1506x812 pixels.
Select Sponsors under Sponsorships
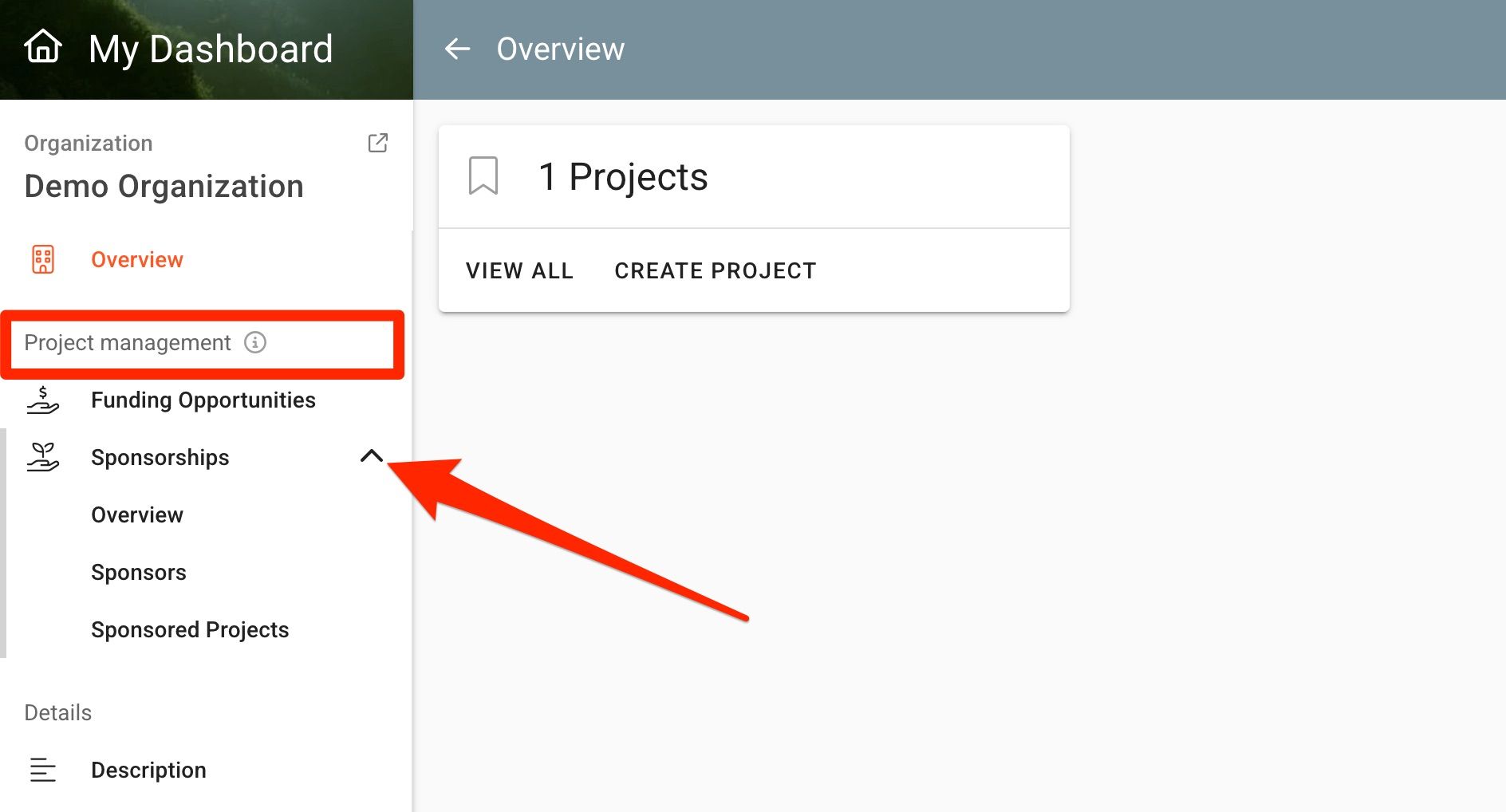coord(139,572)
